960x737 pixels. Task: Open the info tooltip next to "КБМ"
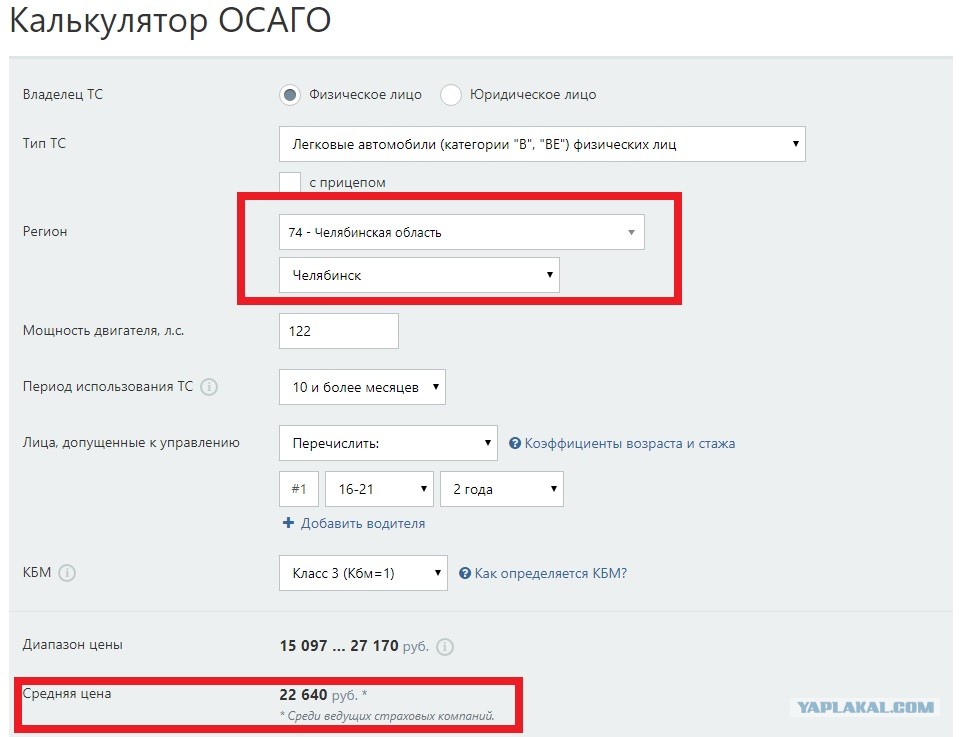66,573
